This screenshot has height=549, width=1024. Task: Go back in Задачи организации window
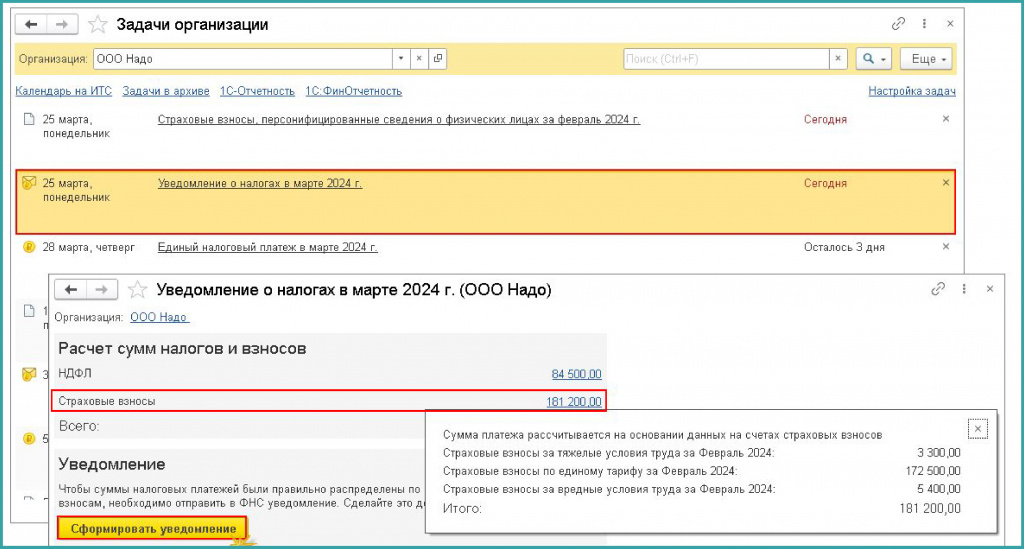click(31, 25)
